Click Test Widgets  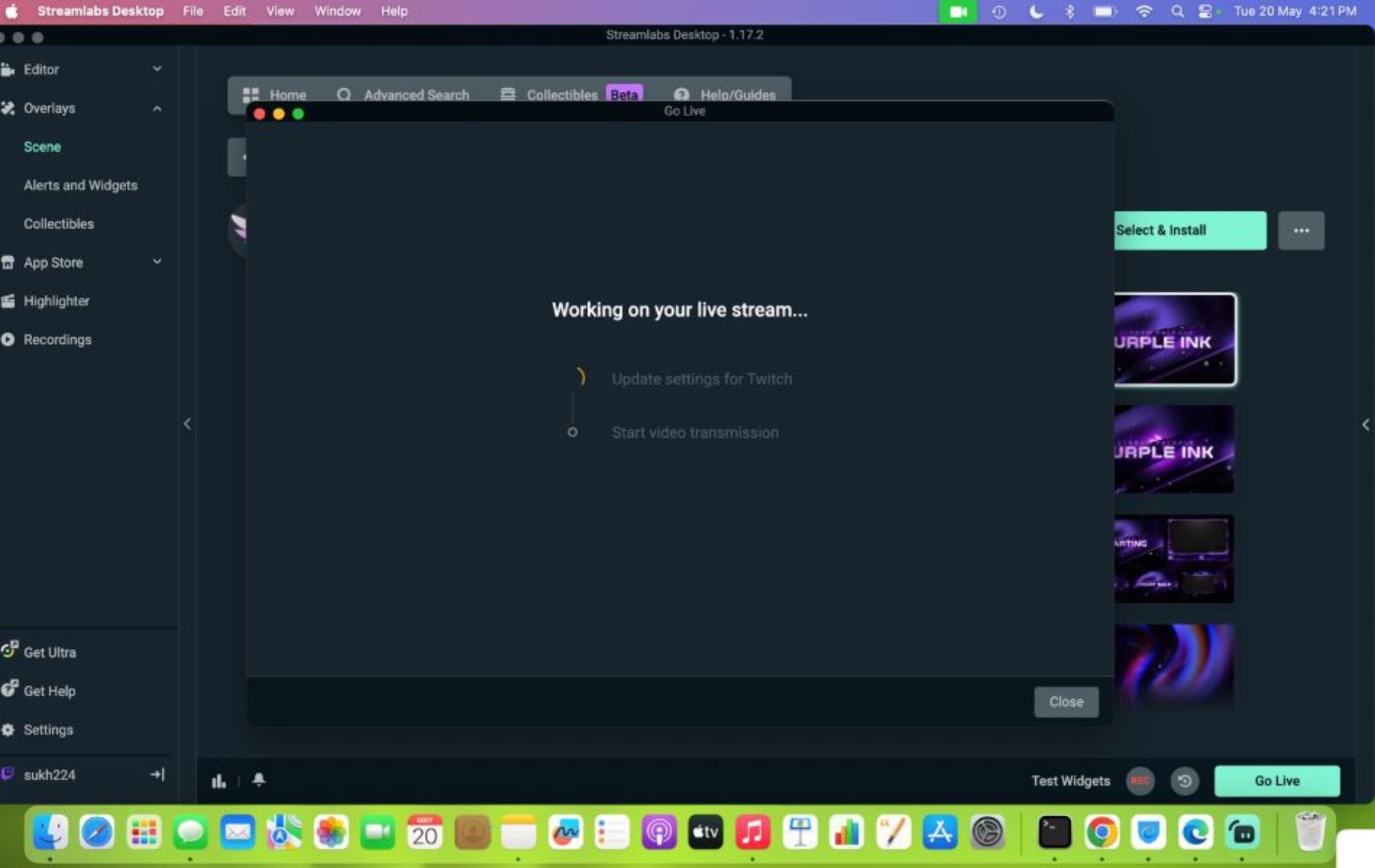1070,781
